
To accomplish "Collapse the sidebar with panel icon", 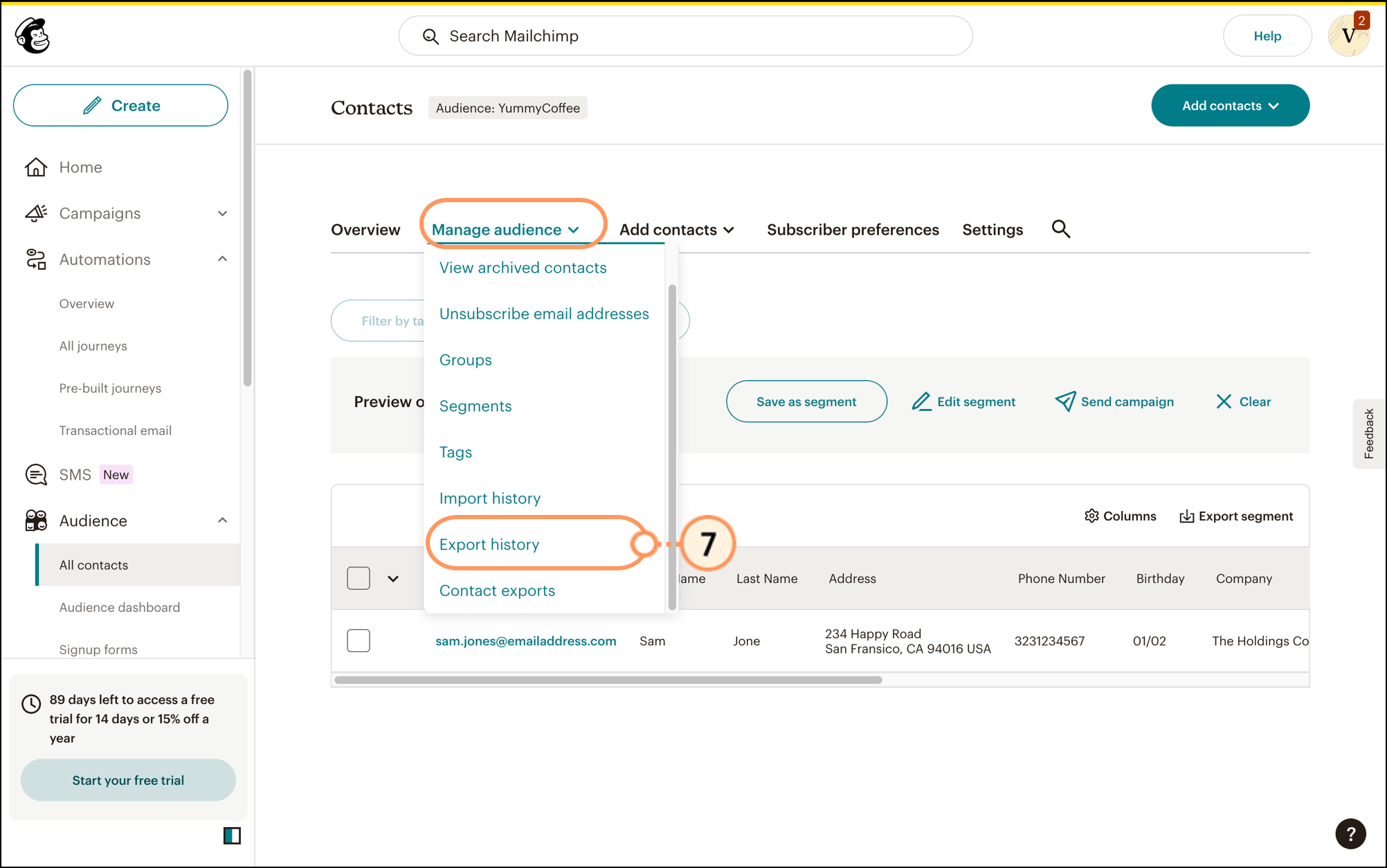I will pos(232,835).
